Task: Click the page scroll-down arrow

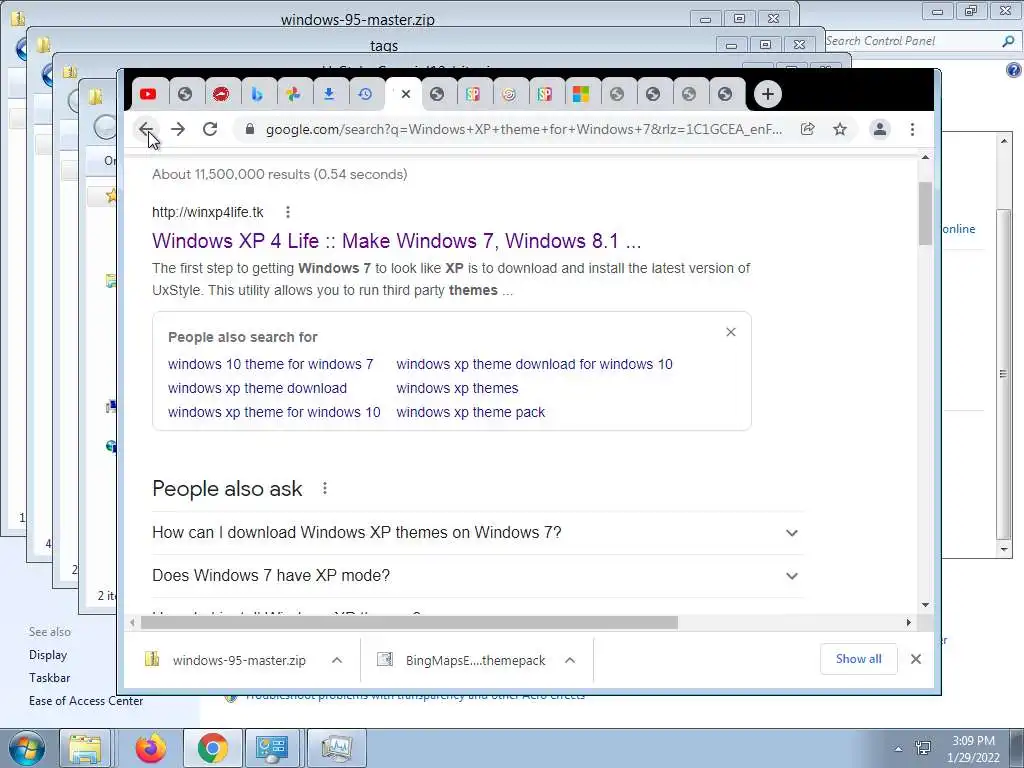Action: (925, 605)
